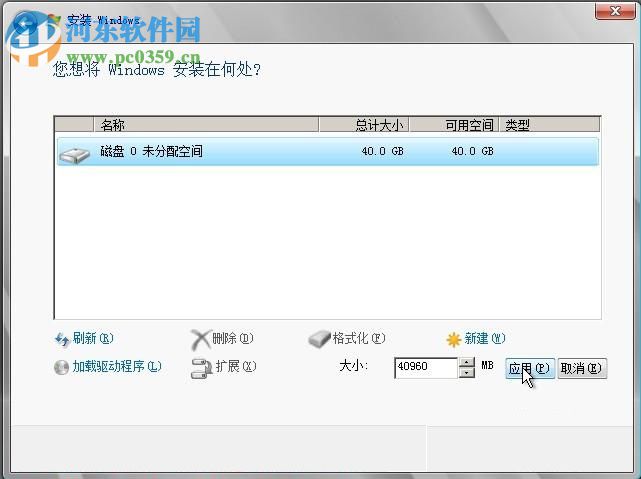
Task: Click the Format link text 格式化(F)
Action: click(x=359, y=338)
